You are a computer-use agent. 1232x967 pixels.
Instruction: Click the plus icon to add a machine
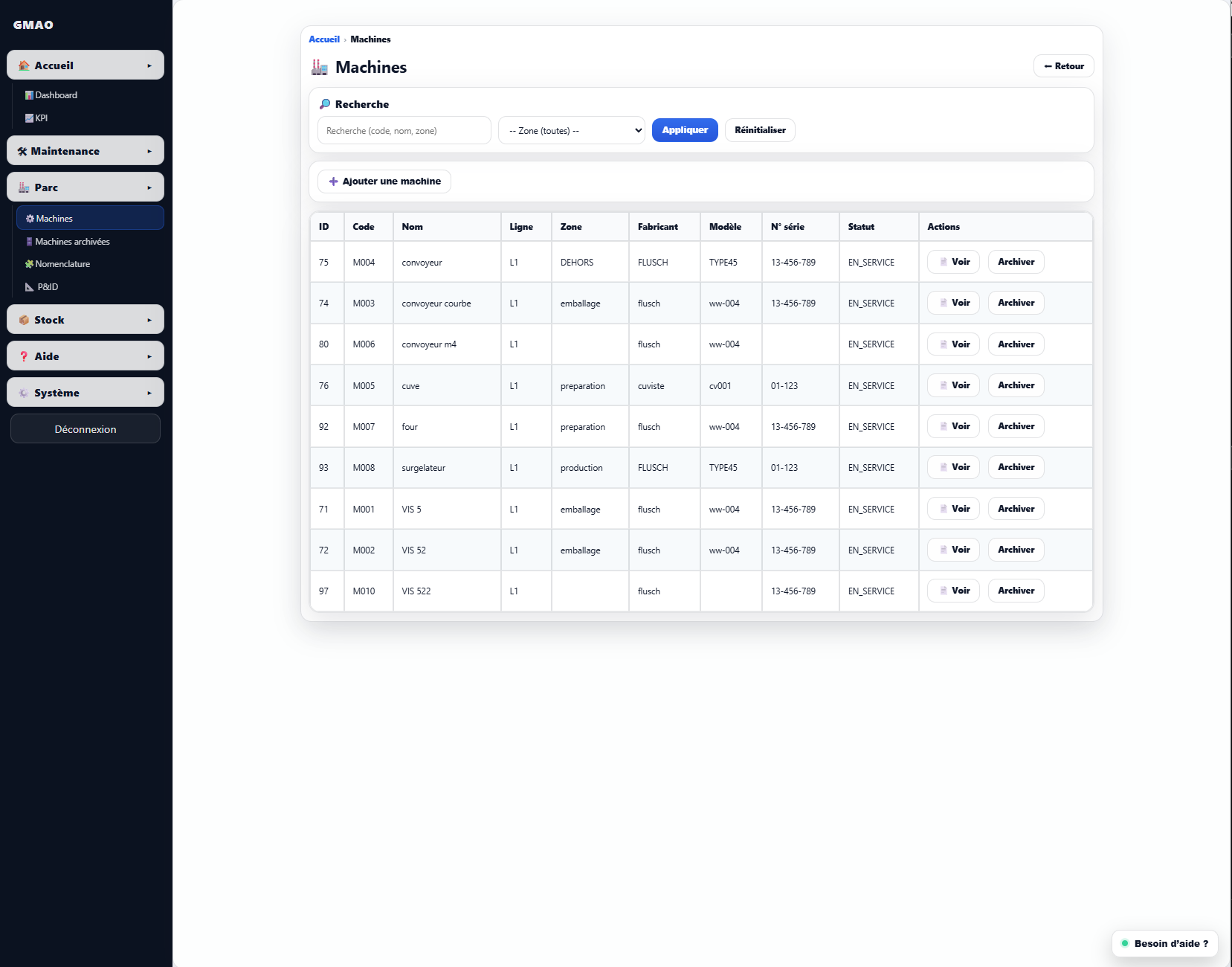click(x=333, y=181)
